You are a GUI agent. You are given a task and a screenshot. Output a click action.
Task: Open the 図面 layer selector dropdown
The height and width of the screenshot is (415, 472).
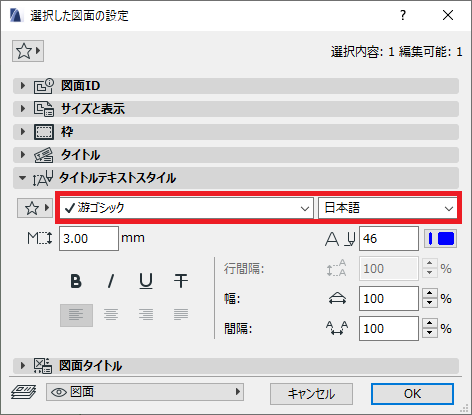click(x=145, y=392)
